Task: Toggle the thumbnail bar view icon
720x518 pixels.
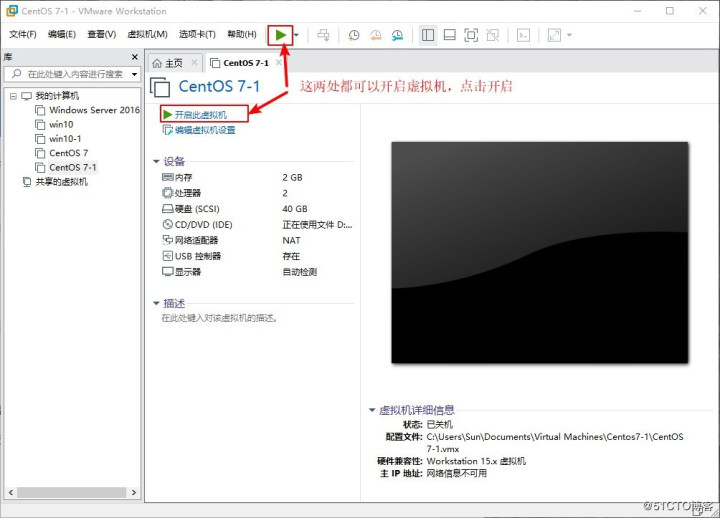Action: click(450, 35)
